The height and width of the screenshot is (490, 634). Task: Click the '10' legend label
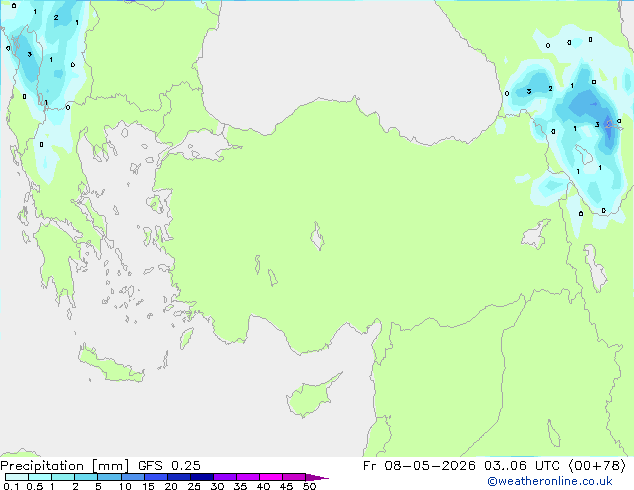(125, 486)
